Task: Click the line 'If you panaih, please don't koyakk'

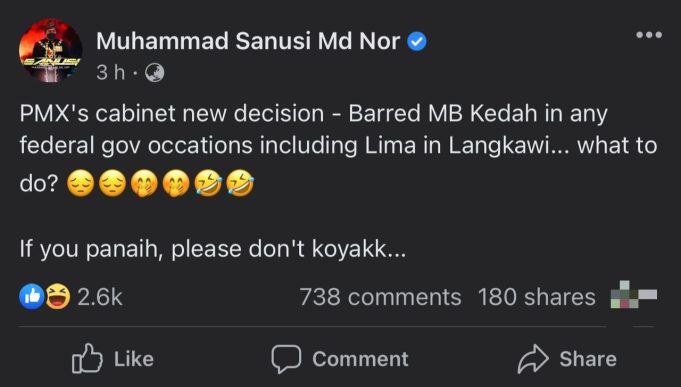Action: [x=213, y=249]
